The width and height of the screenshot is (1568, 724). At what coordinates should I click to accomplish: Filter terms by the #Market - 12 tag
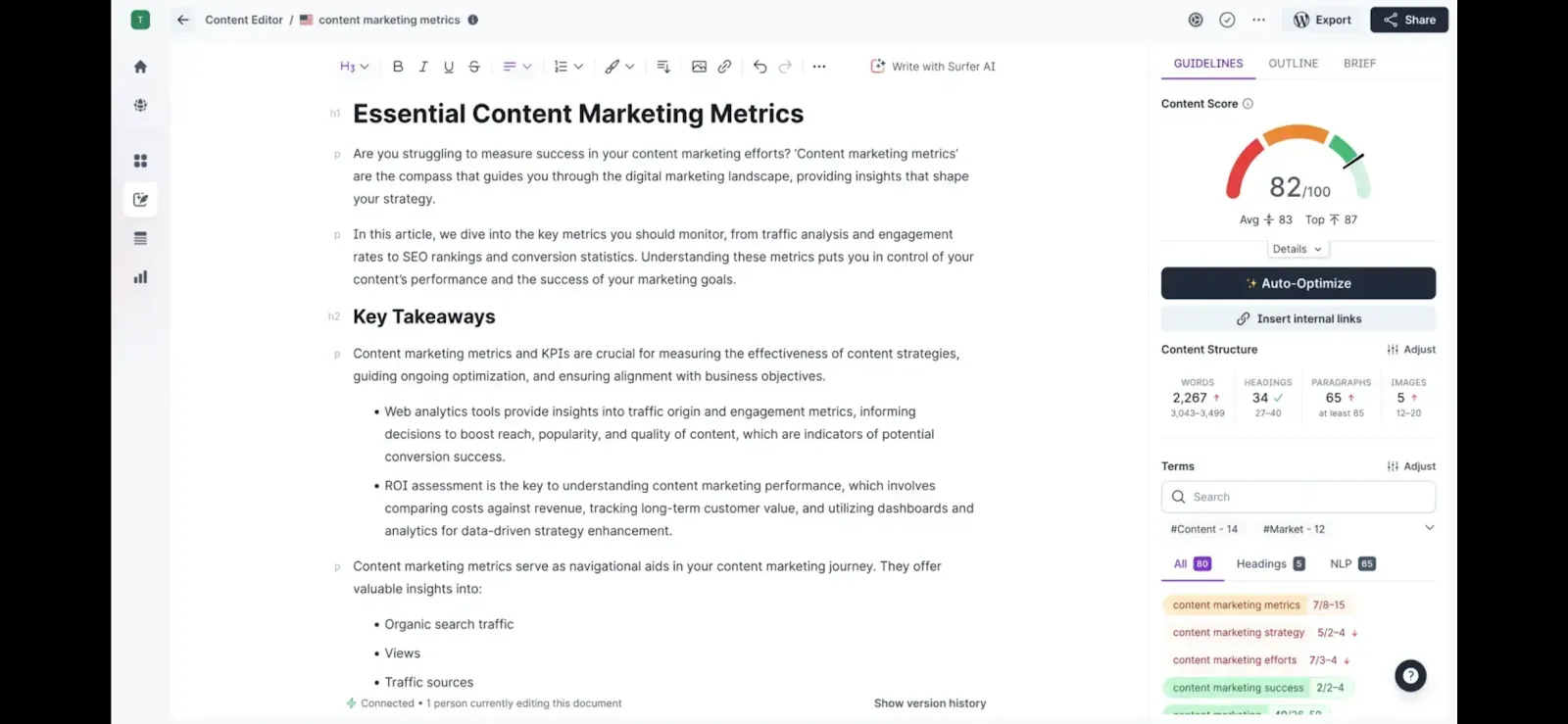point(1294,529)
